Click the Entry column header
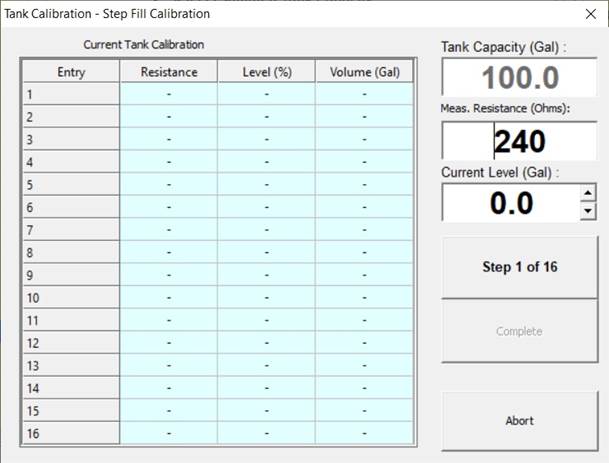The height and width of the screenshot is (463, 609). click(71, 72)
